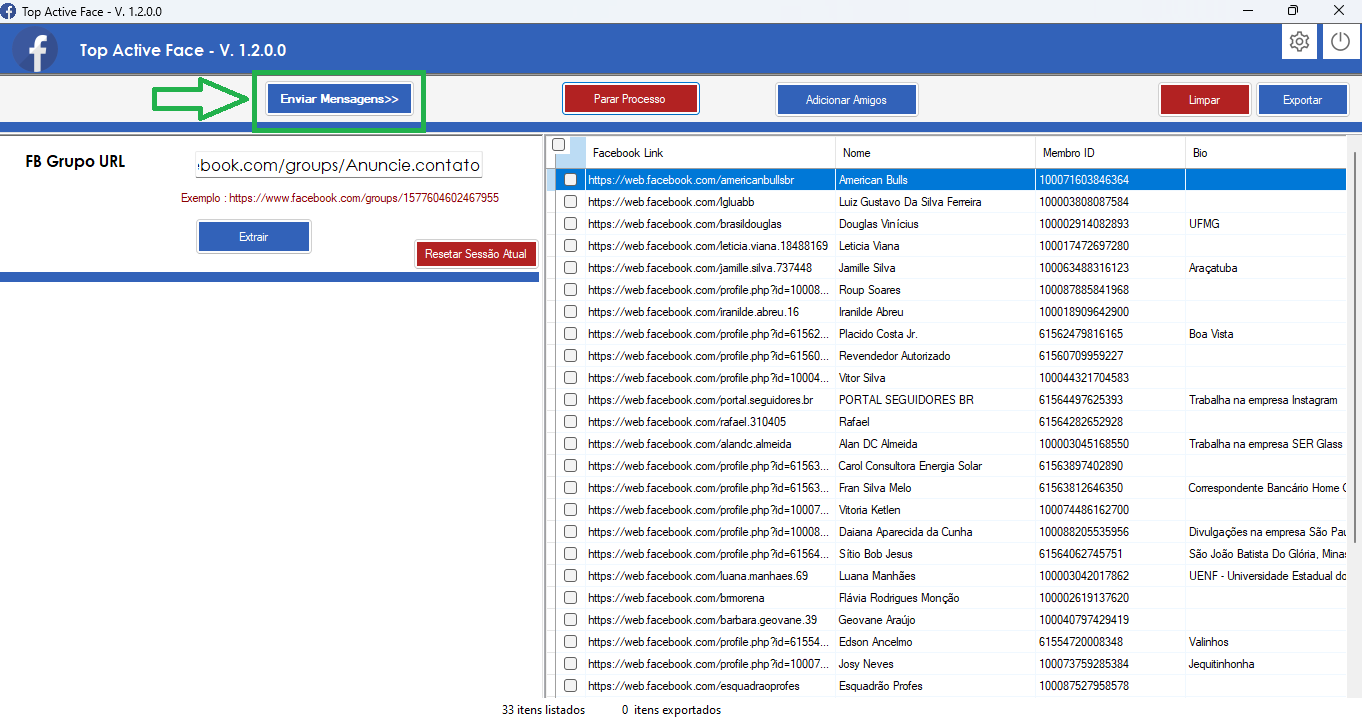Click member ID 100071603846364

(x=1084, y=180)
